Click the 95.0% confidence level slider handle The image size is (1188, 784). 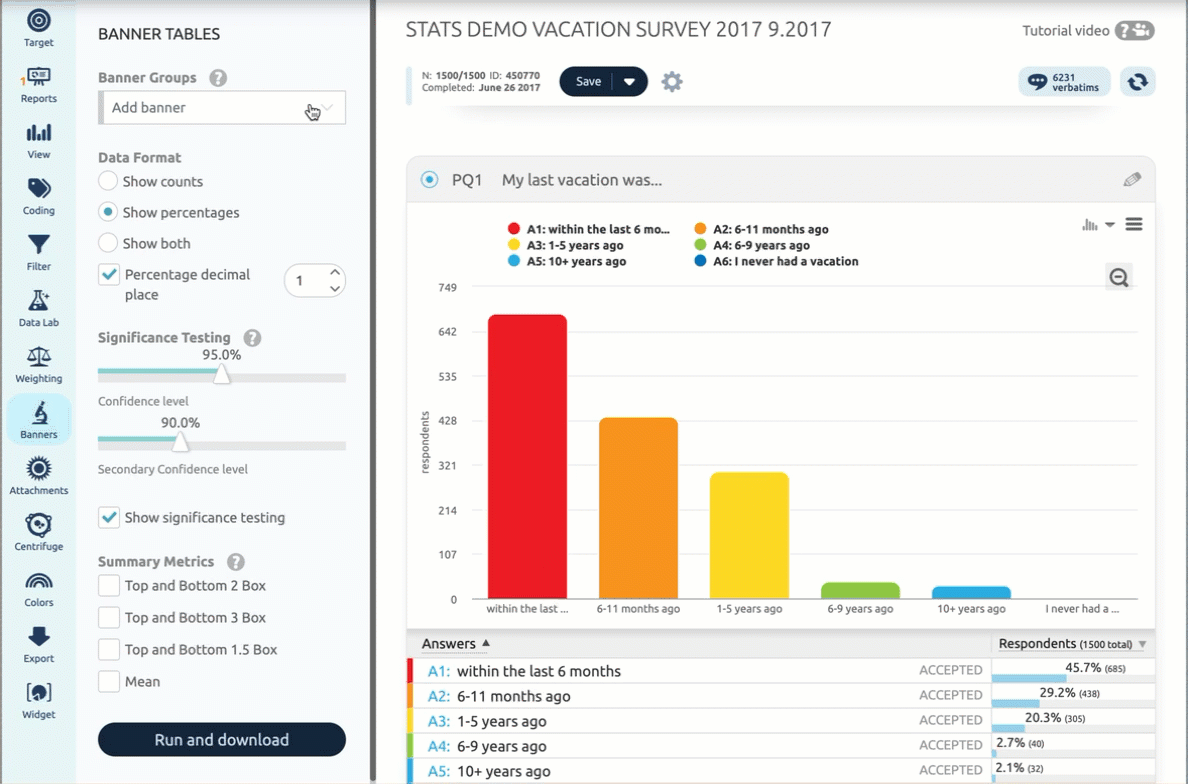click(x=222, y=375)
